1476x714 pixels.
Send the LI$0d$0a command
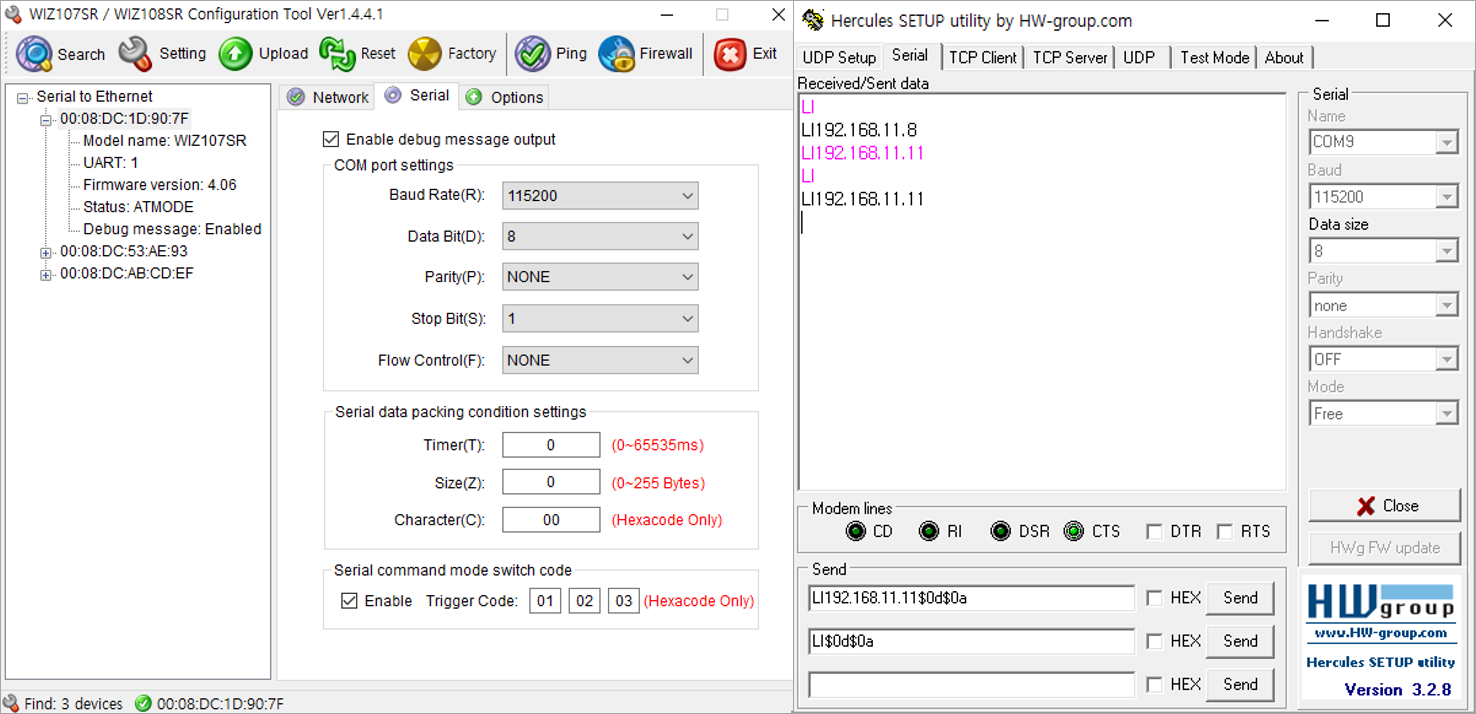[x=1240, y=641]
